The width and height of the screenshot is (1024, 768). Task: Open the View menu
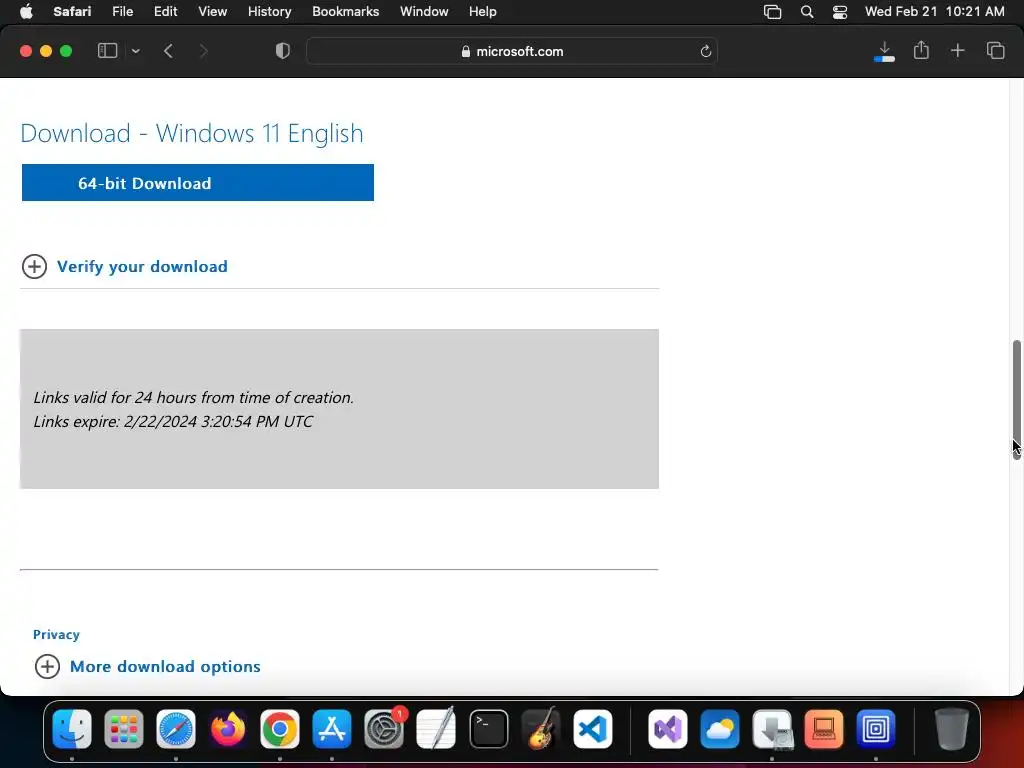tap(212, 12)
